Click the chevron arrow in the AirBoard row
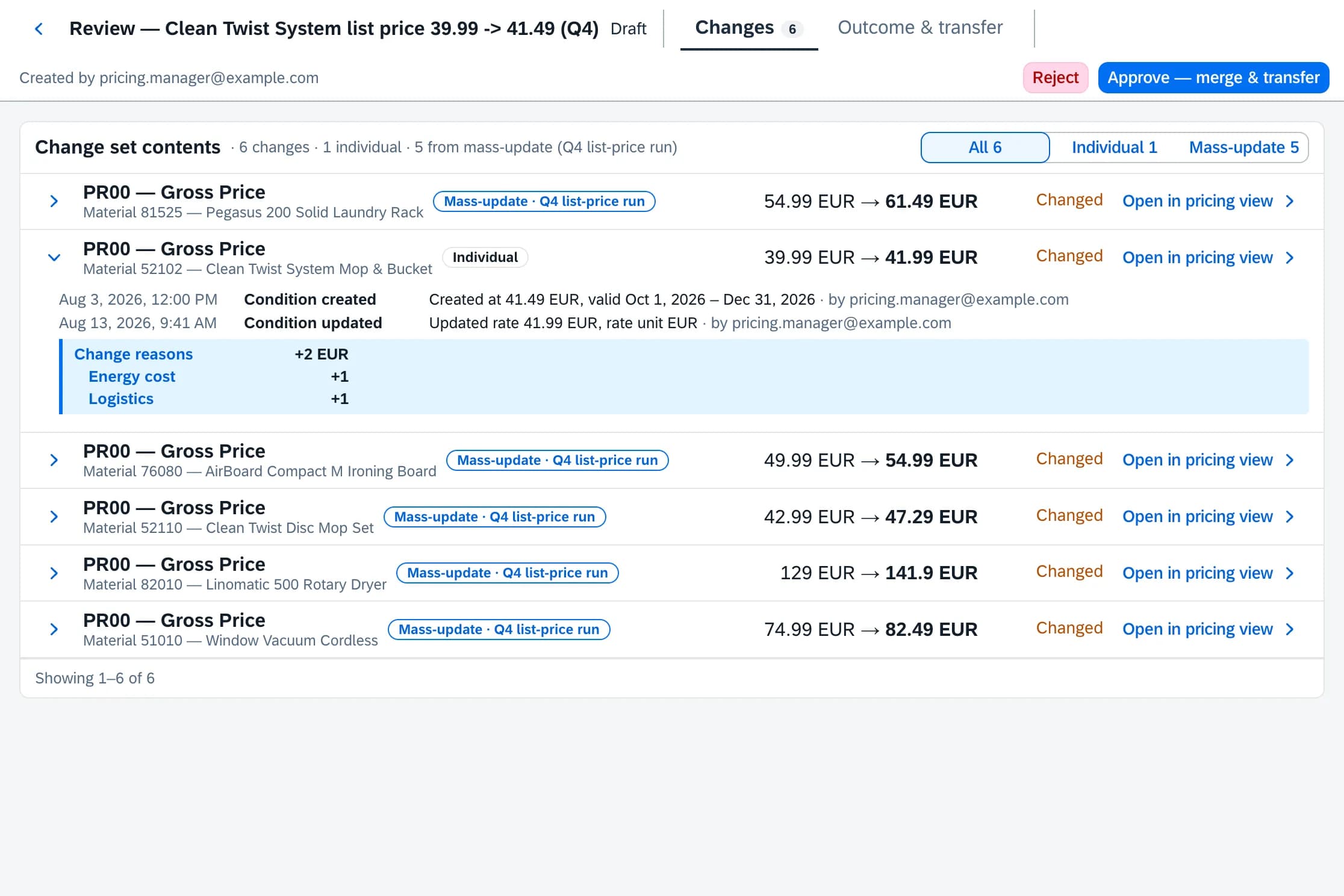The image size is (1344, 896). (x=1290, y=460)
